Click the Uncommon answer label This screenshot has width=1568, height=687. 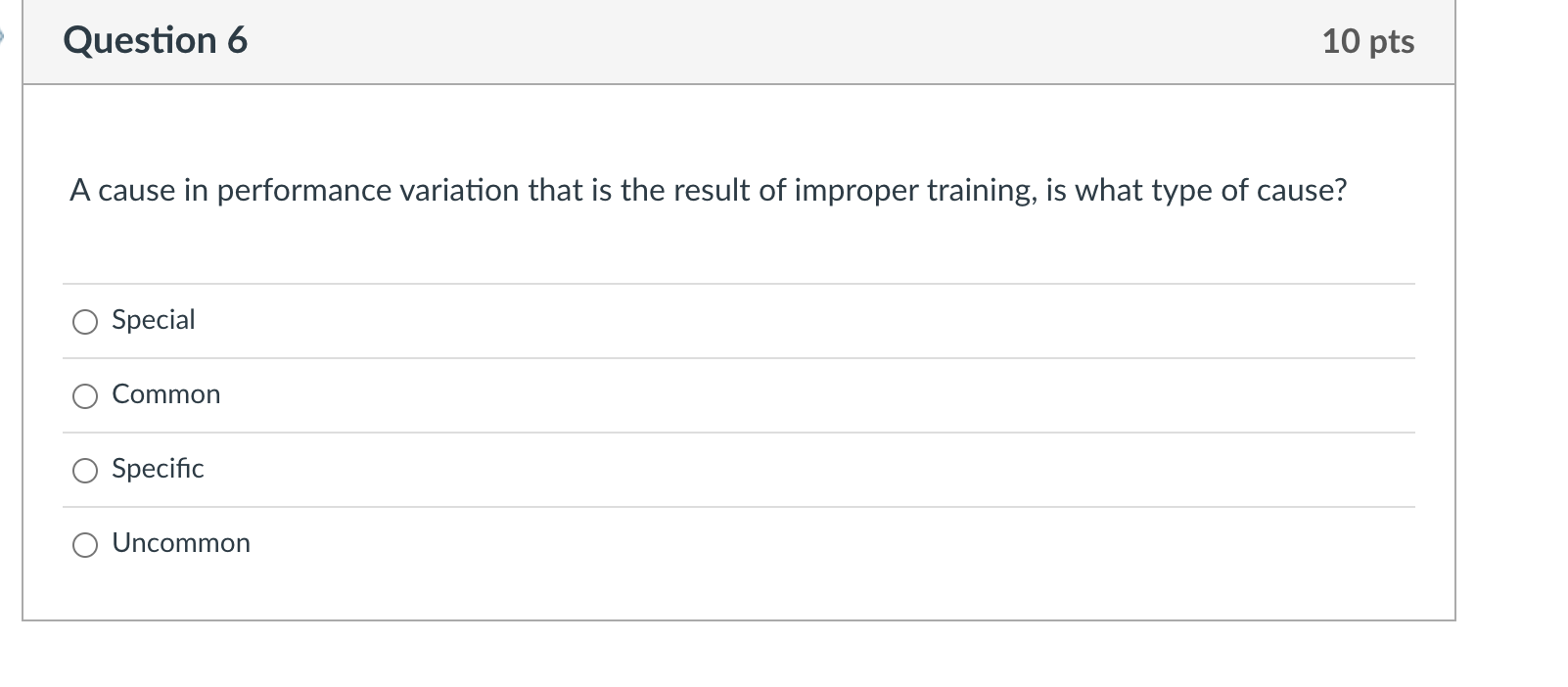180,543
